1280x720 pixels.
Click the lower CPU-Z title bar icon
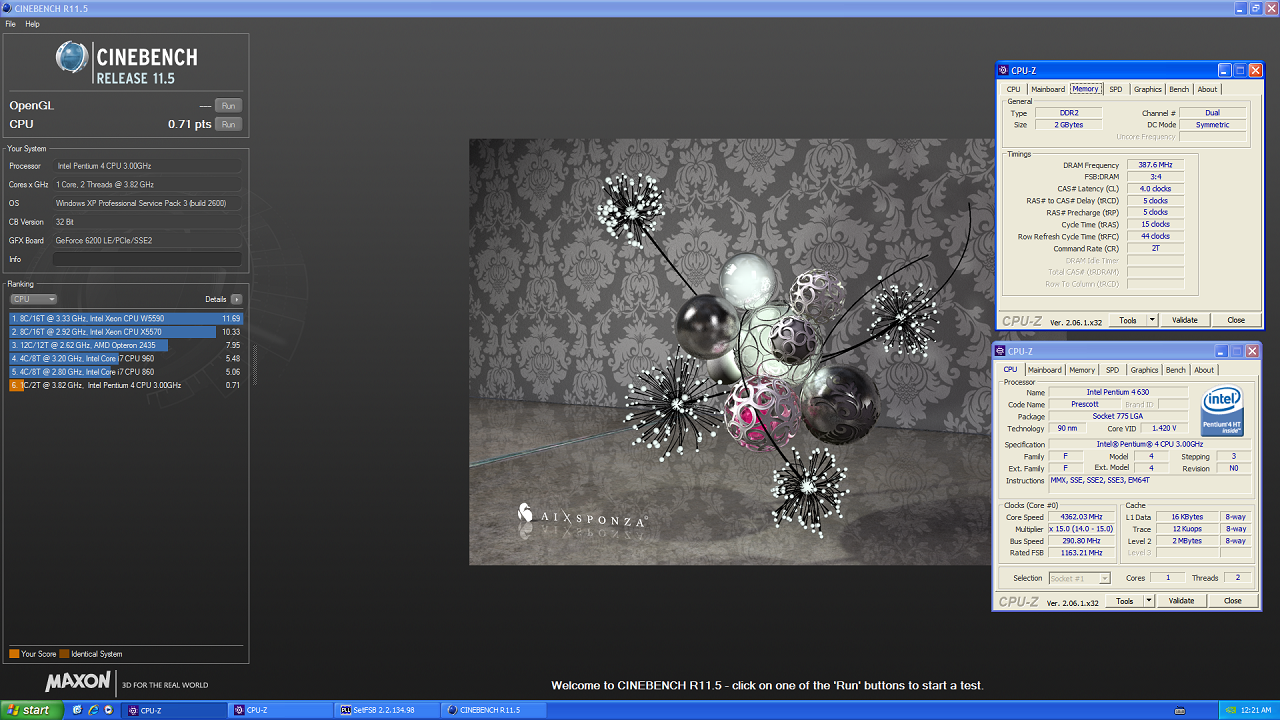pos(999,351)
